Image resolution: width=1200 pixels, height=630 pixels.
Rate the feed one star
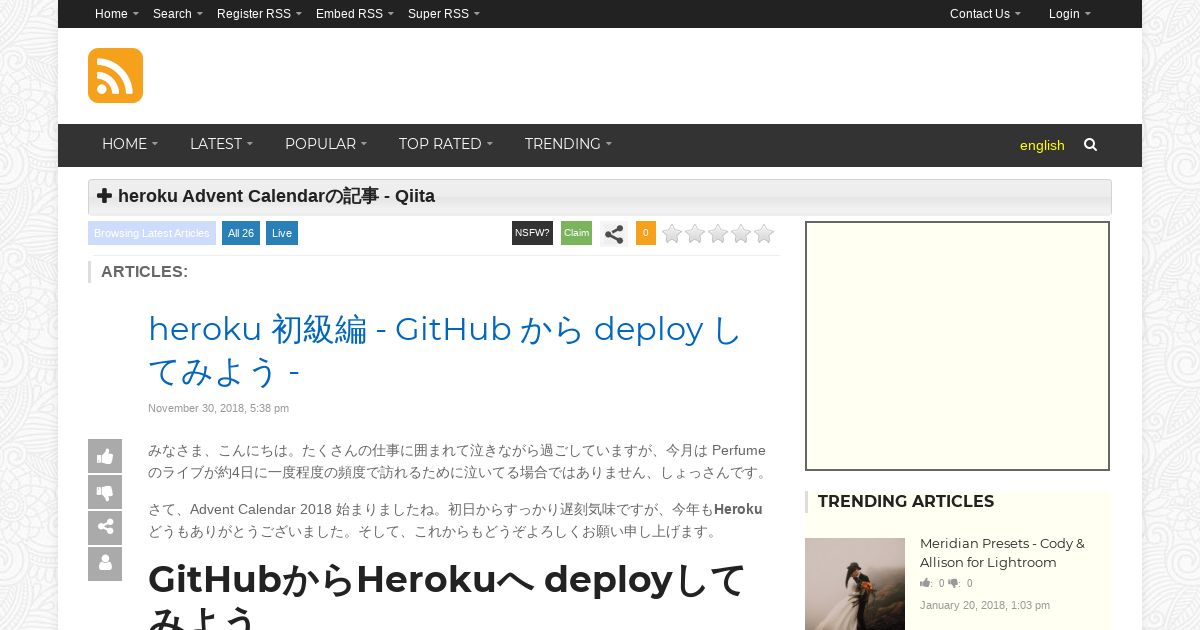click(672, 234)
